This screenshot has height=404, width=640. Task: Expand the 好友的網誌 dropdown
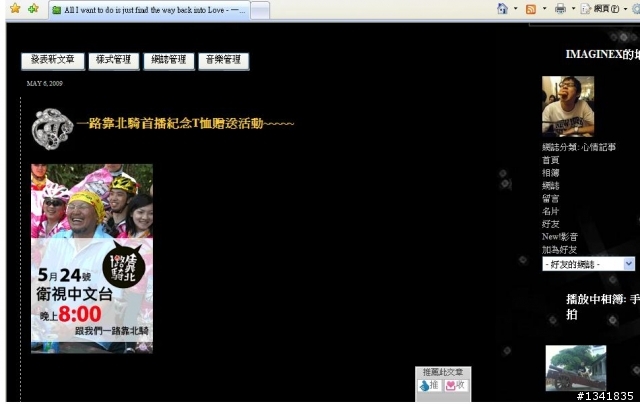588,264
